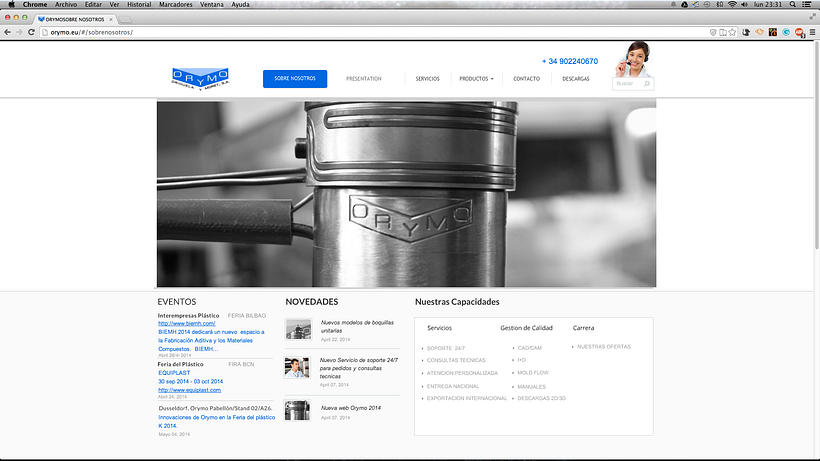Click the orange diamond extension icon
820x461 pixels.
[759, 32]
